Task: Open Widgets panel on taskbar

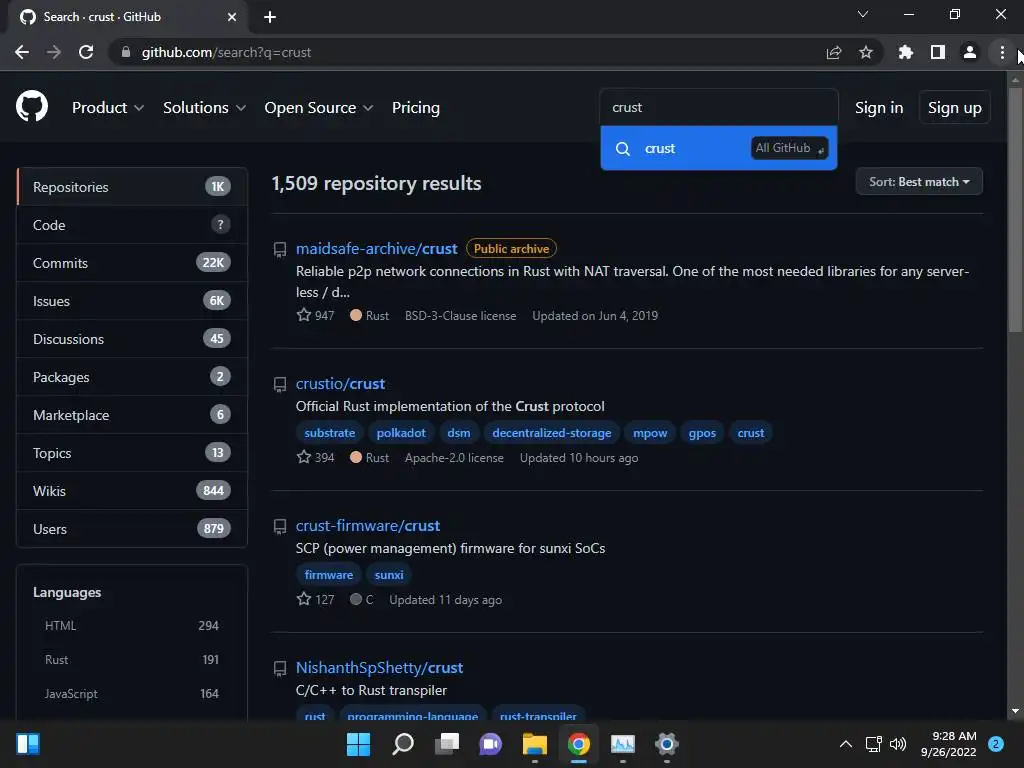Action: point(27,744)
